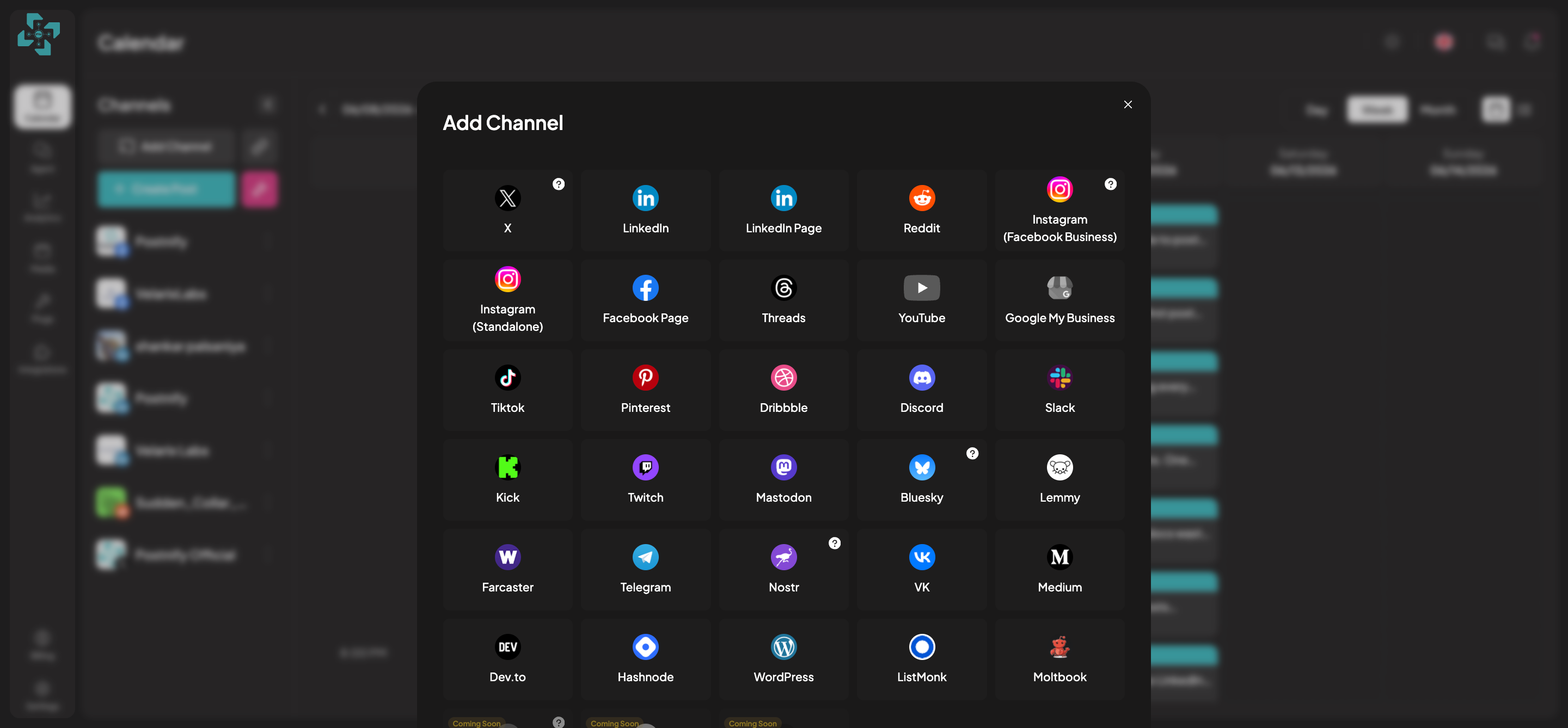Choose the Tiktok channel
Viewport: 1568px width, 728px height.
coord(507,390)
